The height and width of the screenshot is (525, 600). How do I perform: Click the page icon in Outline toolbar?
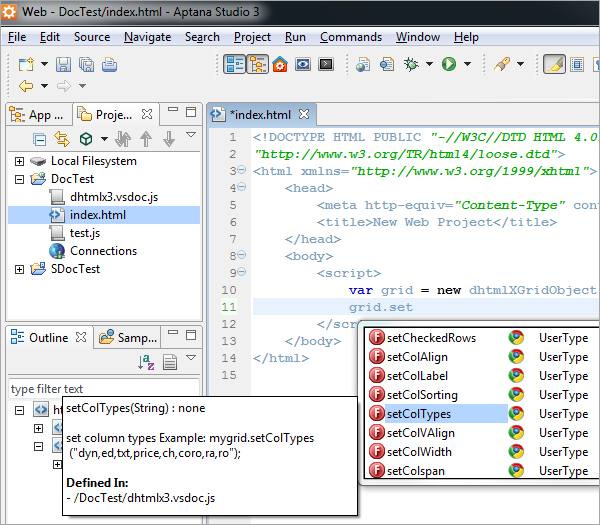click(170, 362)
